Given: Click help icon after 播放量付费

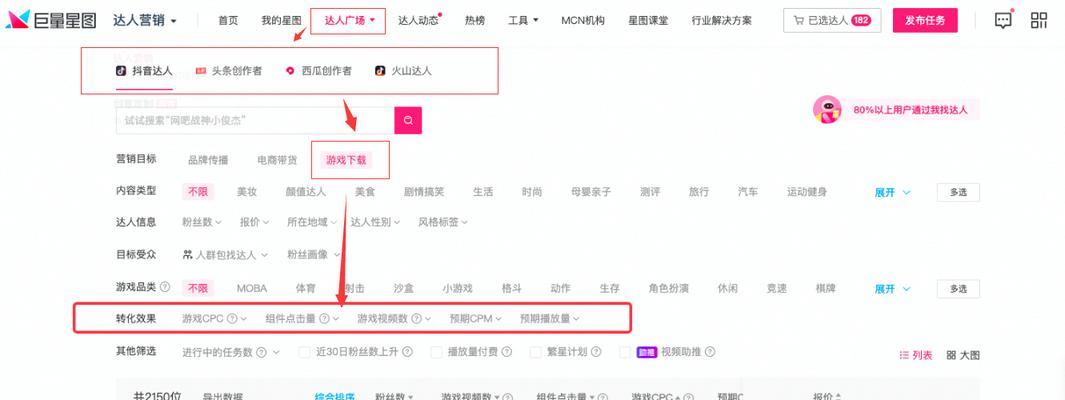Looking at the screenshot, I should point(507,352).
